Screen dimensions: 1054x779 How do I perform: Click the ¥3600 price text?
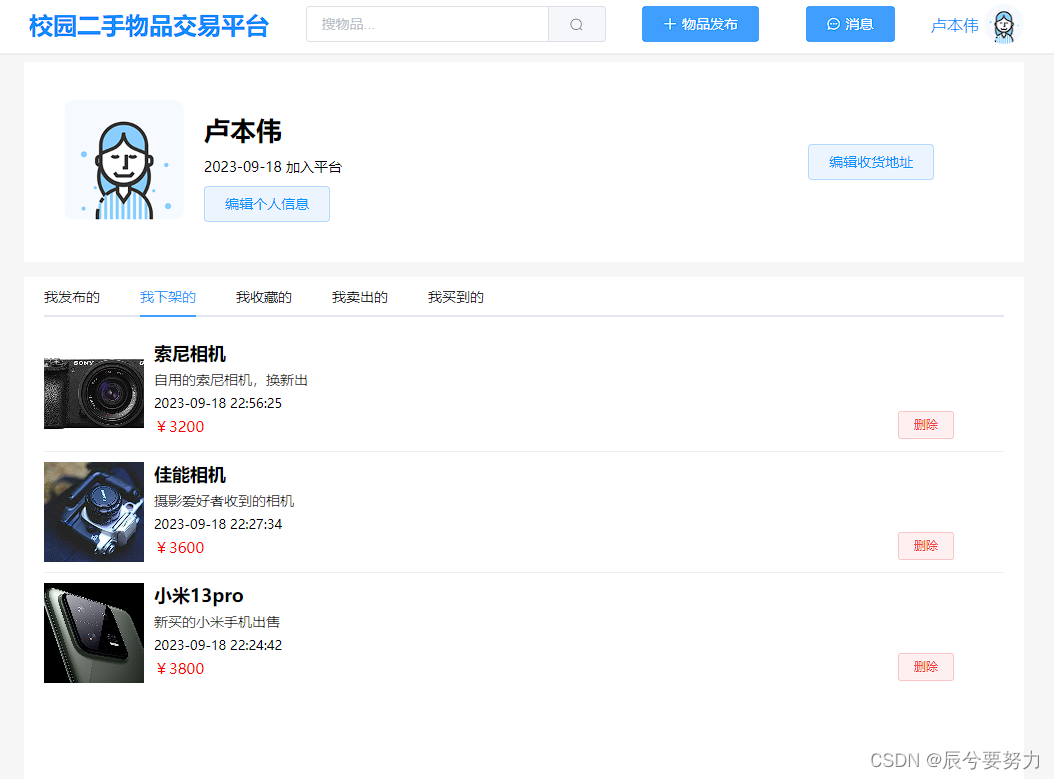[x=179, y=548]
